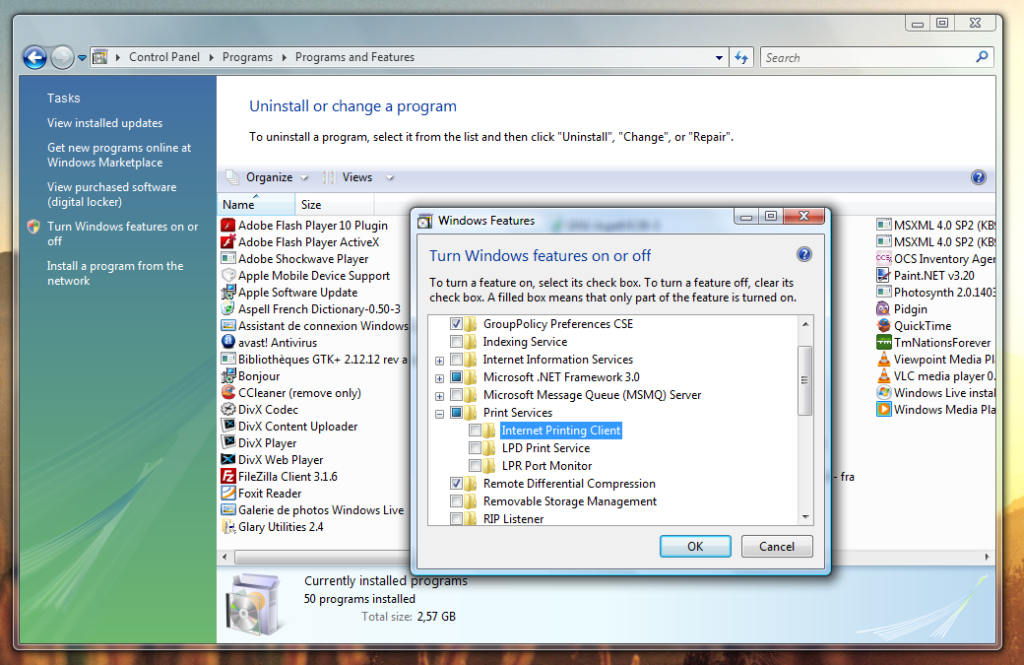Go back with the navigation arrow
This screenshot has width=1024, height=665.
tap(35, 57)
